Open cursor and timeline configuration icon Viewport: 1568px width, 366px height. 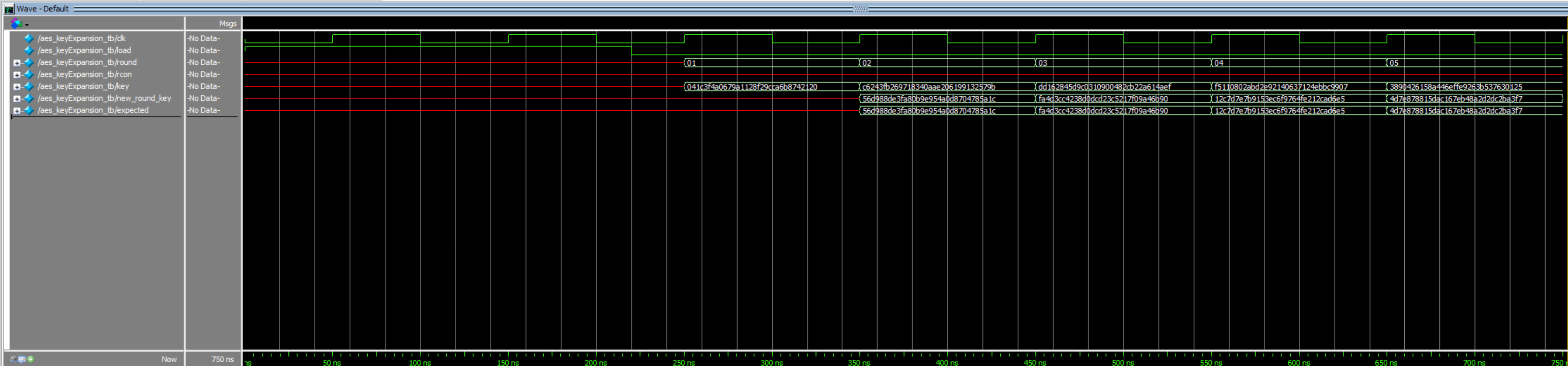[22, 359]
